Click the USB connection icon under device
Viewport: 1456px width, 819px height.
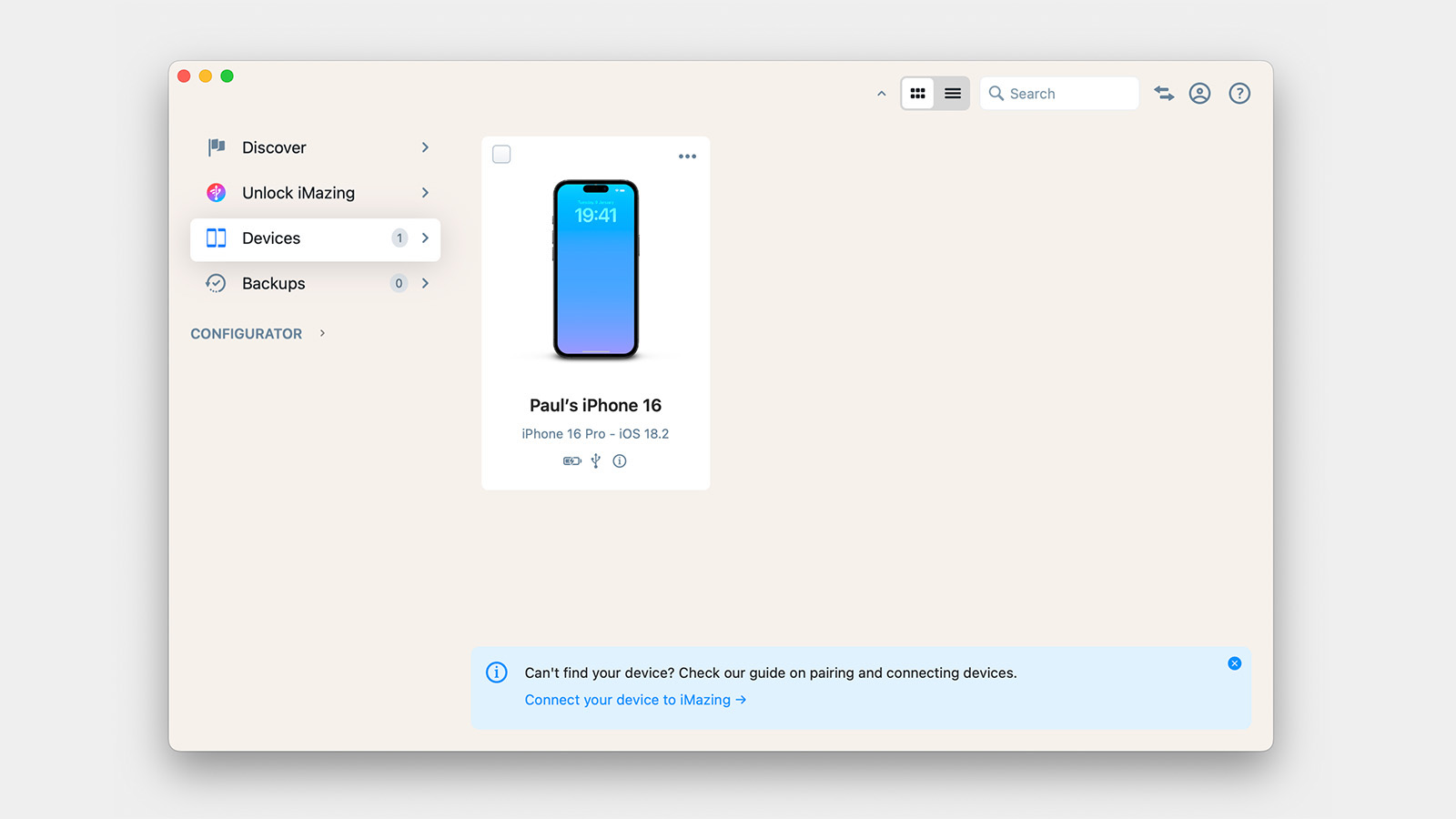(595, 461)
